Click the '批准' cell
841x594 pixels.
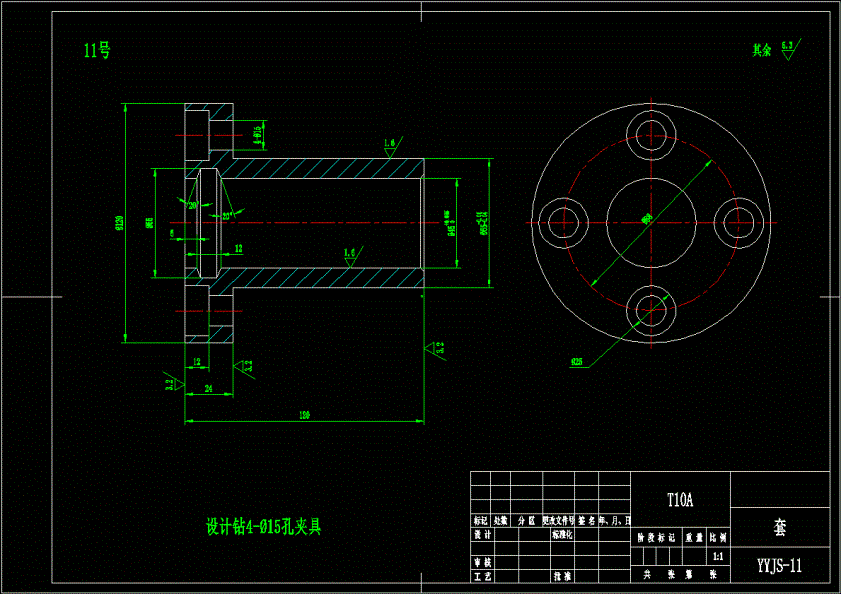[x=562, y=576]
